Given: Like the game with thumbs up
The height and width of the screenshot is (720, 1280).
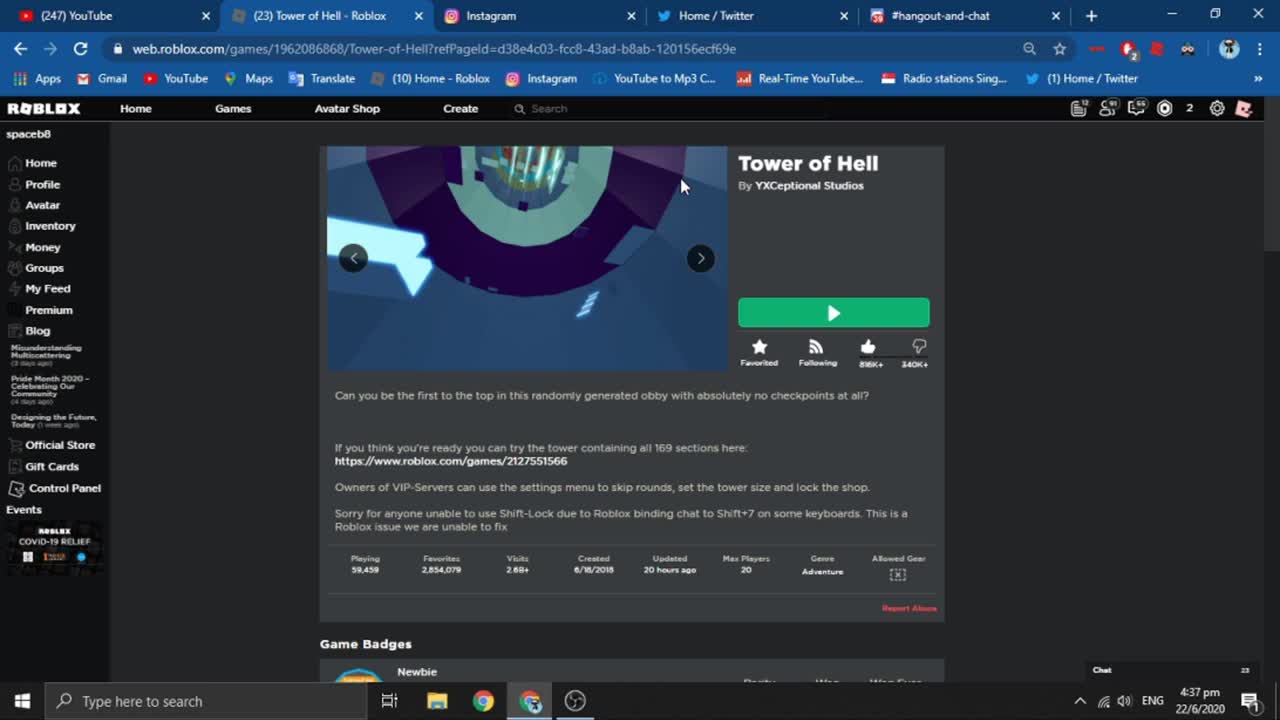Looking at the screenshot, I should click(868, 347).
